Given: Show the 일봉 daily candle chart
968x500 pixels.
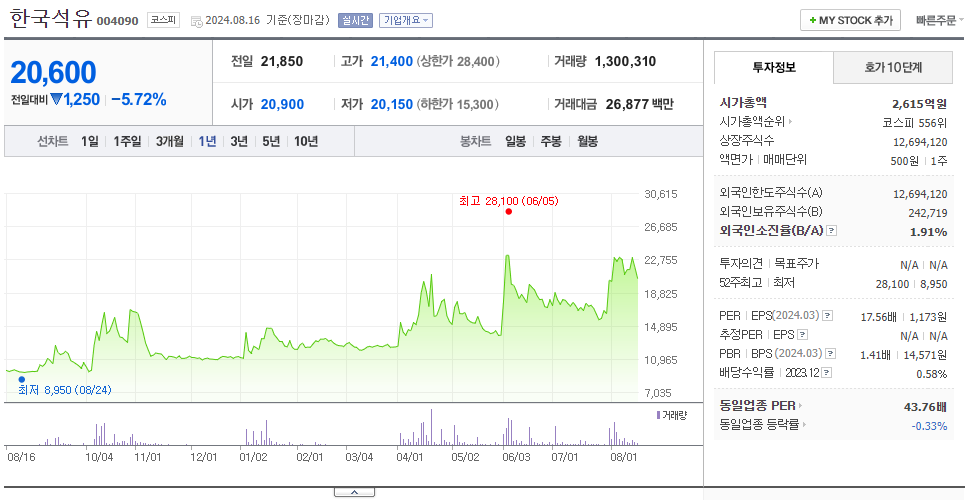Looking at the screenshot, I should pos(515,141).
